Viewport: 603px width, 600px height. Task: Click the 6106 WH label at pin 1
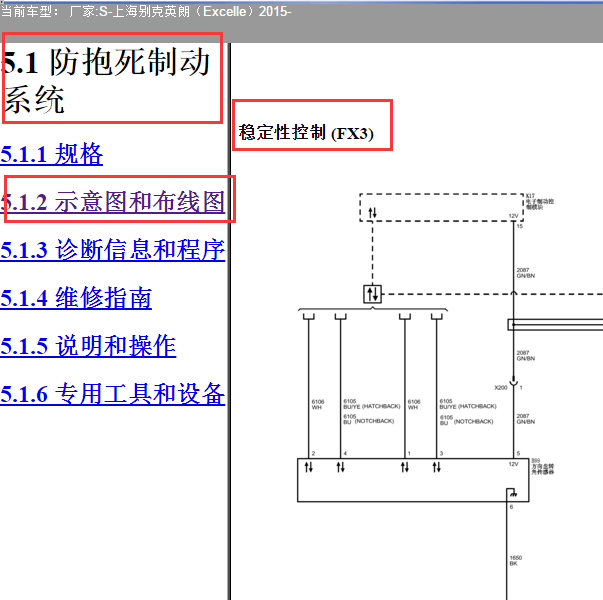[414, 404]
